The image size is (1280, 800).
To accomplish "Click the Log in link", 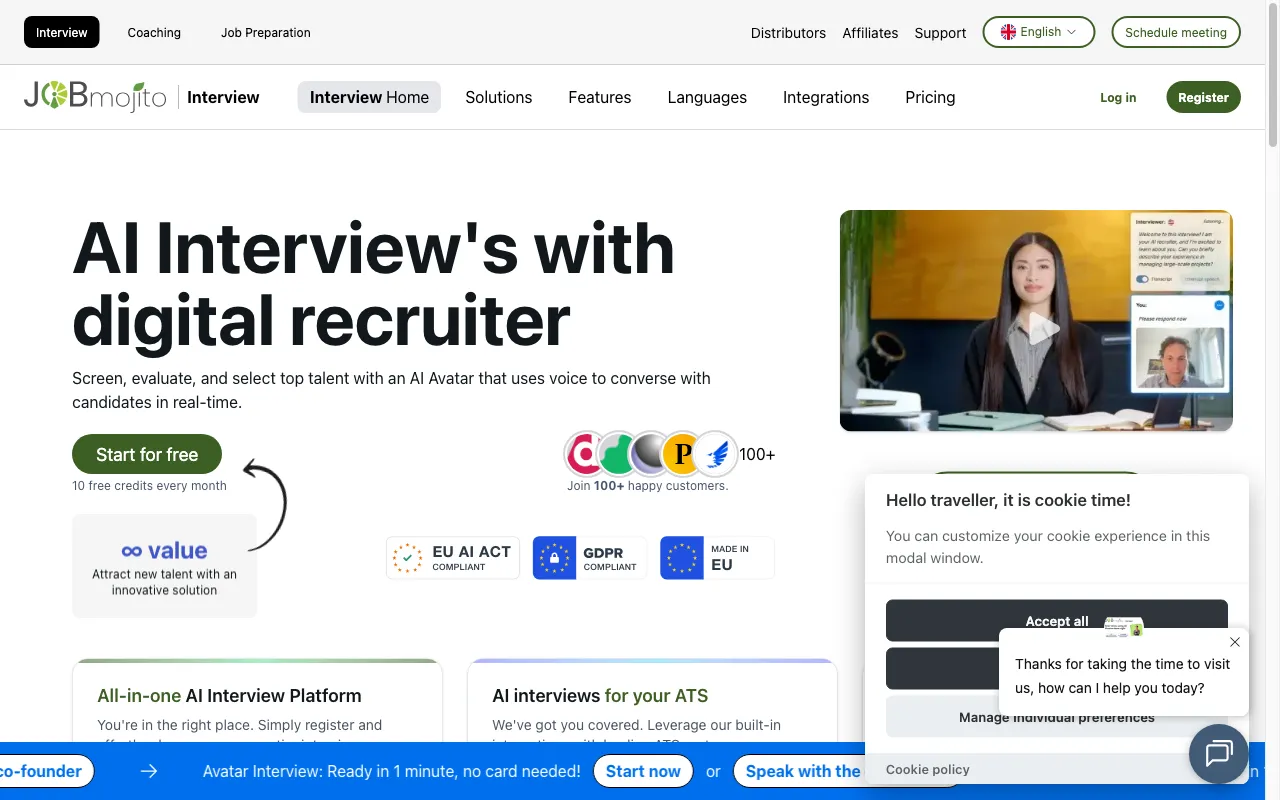I will coord(1118,97).
